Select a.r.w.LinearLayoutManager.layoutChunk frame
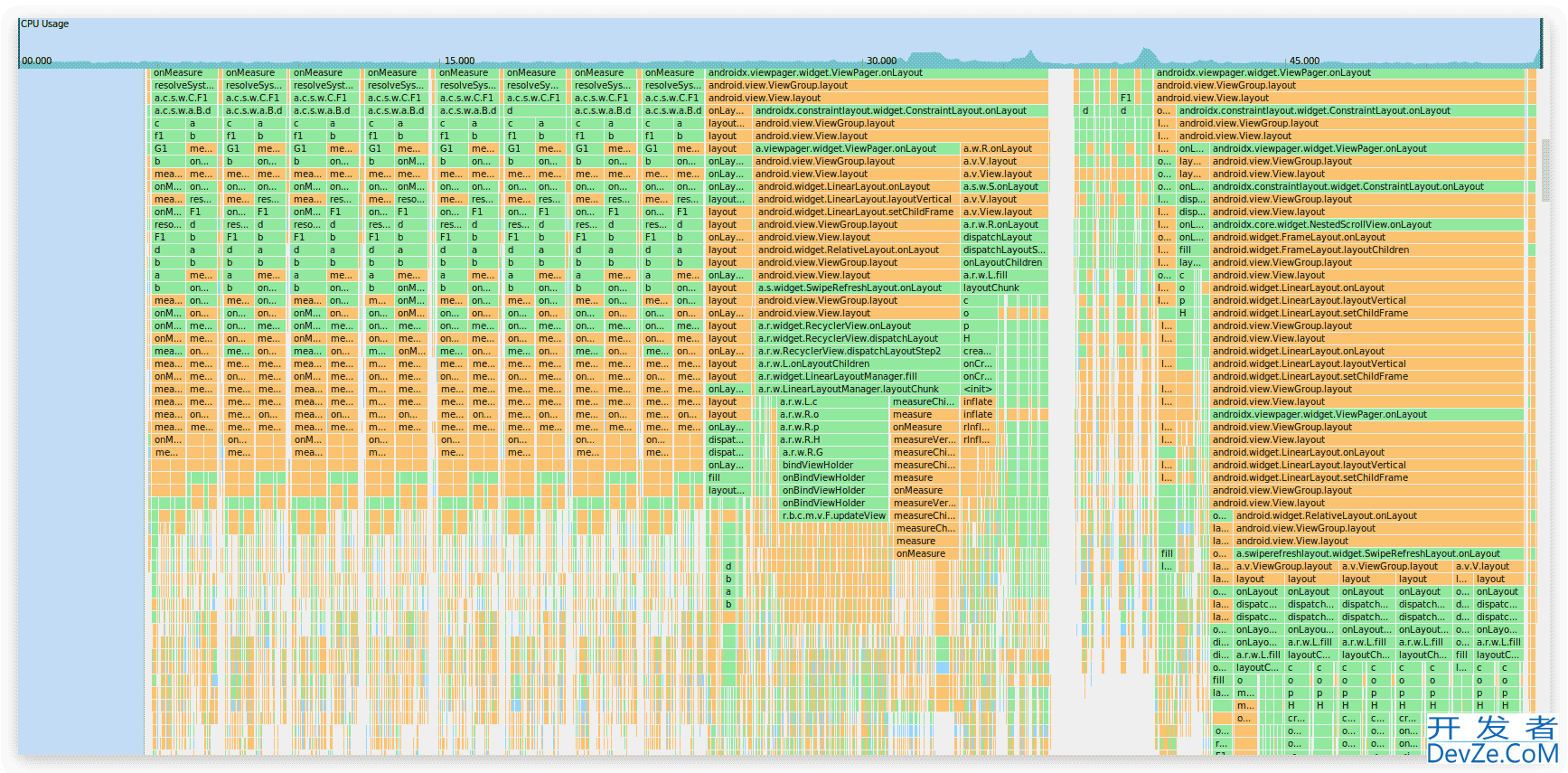The width and height of the screenshot is (1568, 773). (856, 389)
